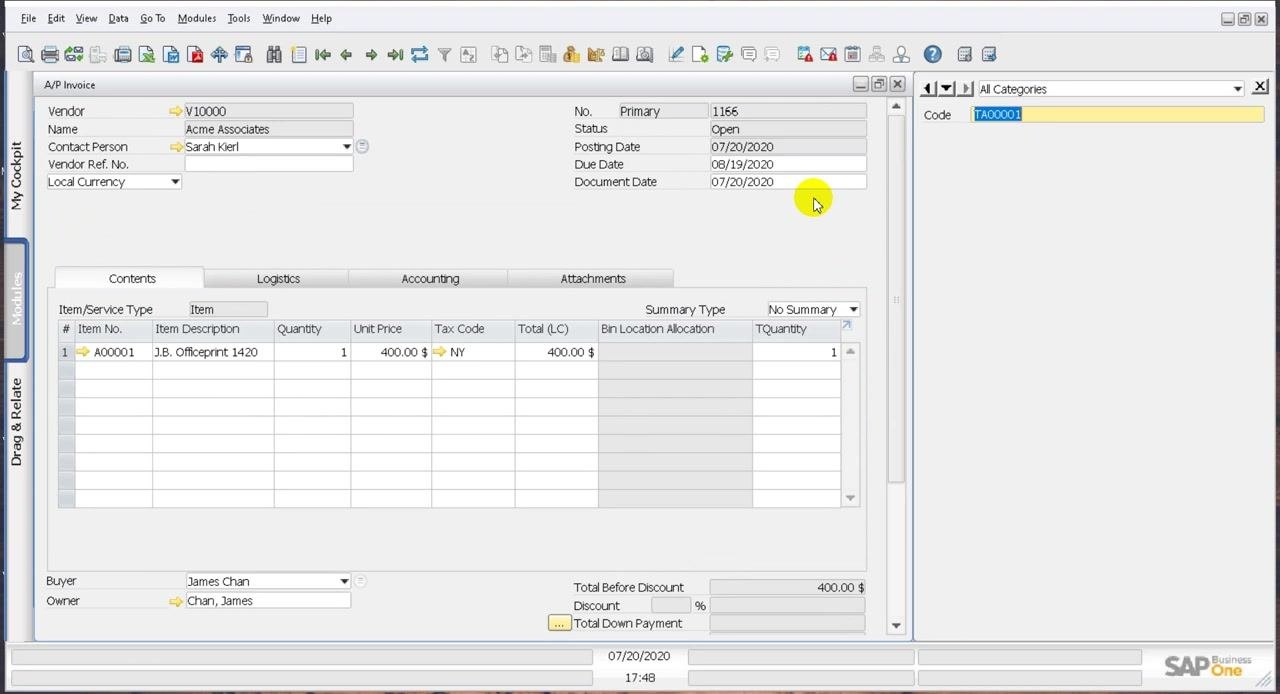The height and width of the screenshot is (694, 1280).
Task: Open the File menu
Action: (x=28, y=18)
